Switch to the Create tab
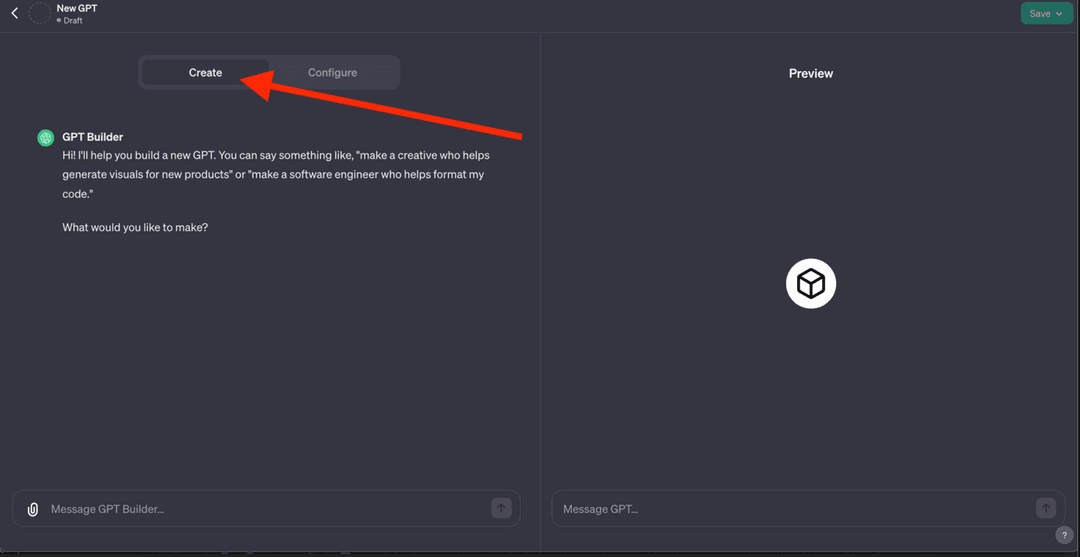Image resolution: width=1080 pixels, height=557 pixels. click(x=205, y=73)
